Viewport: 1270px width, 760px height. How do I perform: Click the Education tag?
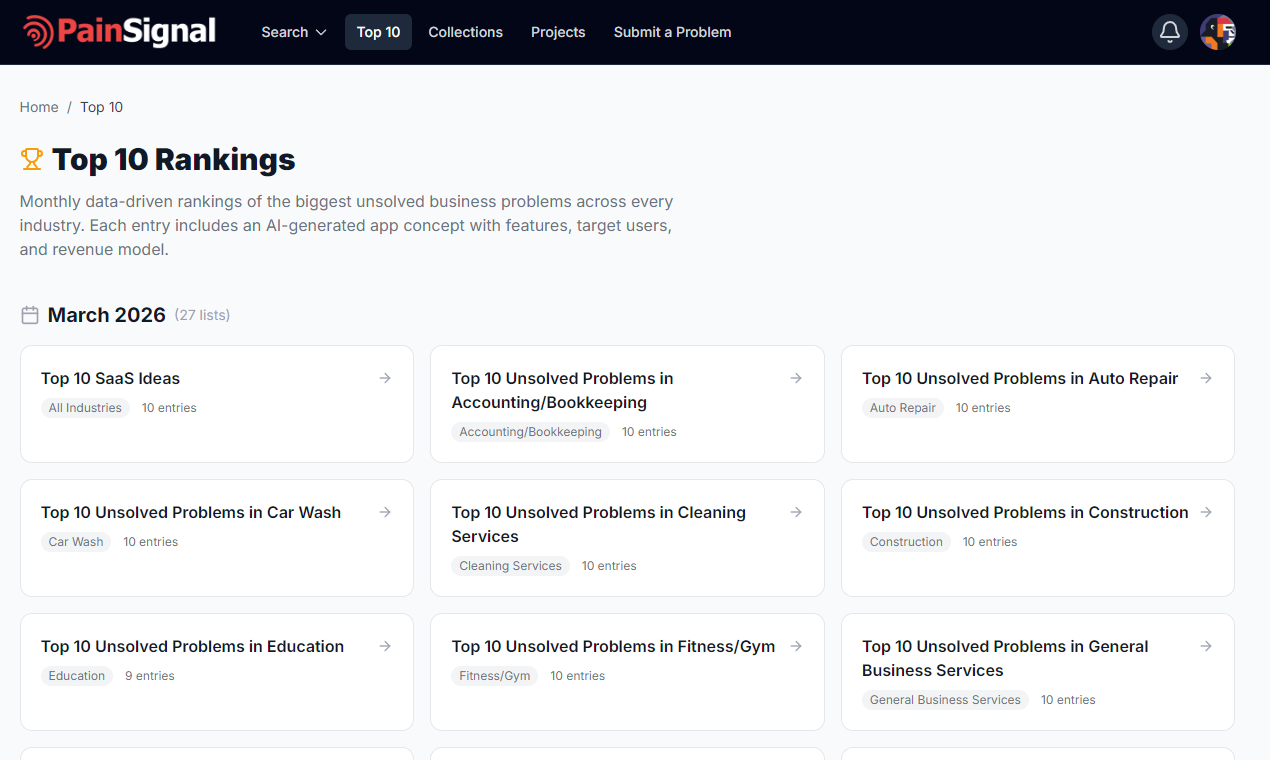(77, 676)
